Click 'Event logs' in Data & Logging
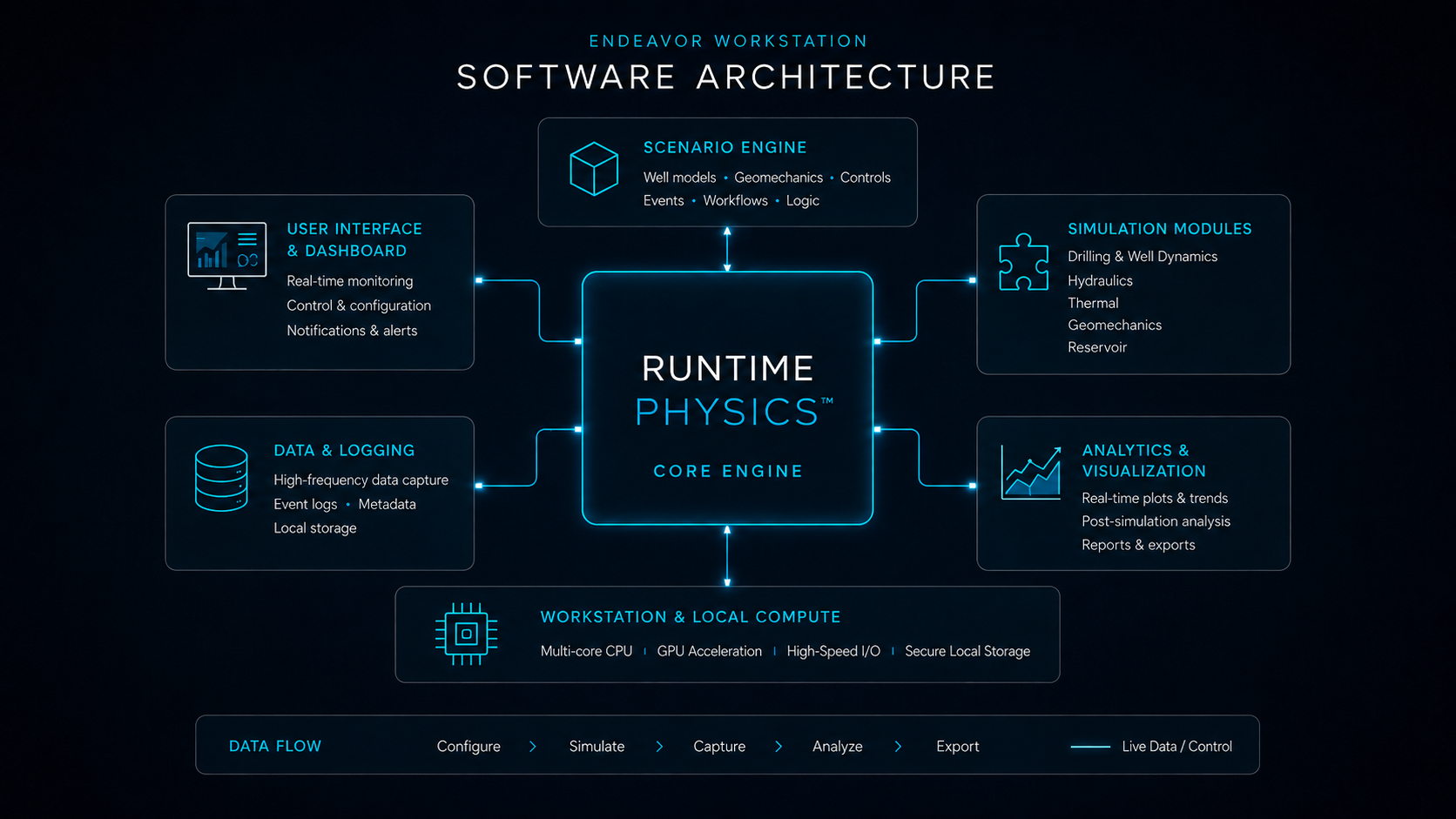Viewport: 1456px width, 819px height. tap(305, 505)
